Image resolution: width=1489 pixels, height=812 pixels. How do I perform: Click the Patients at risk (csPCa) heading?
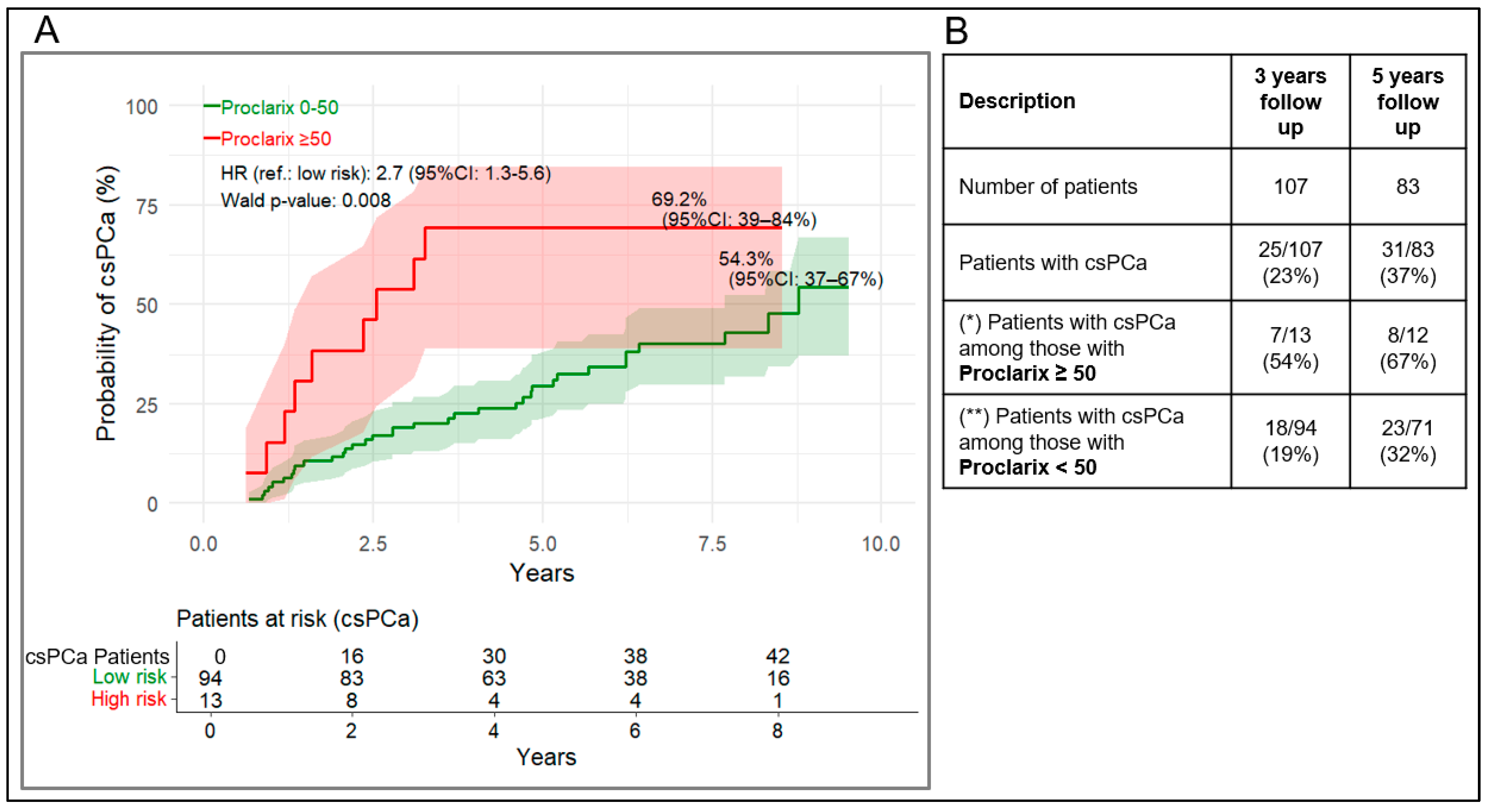tap(297, 619)
